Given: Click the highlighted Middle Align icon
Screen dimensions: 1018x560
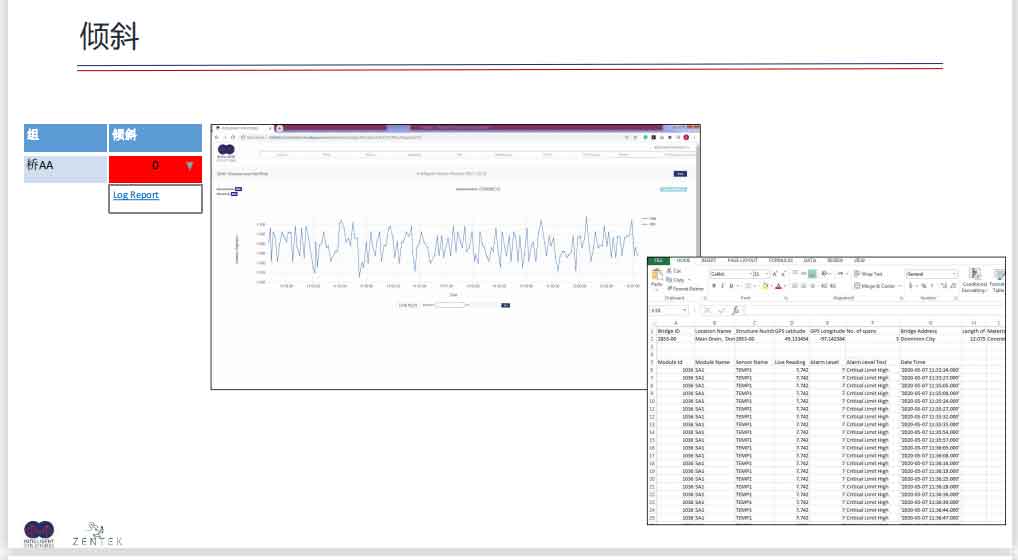Looking at the screenshot, I should [x=812, y=274].
